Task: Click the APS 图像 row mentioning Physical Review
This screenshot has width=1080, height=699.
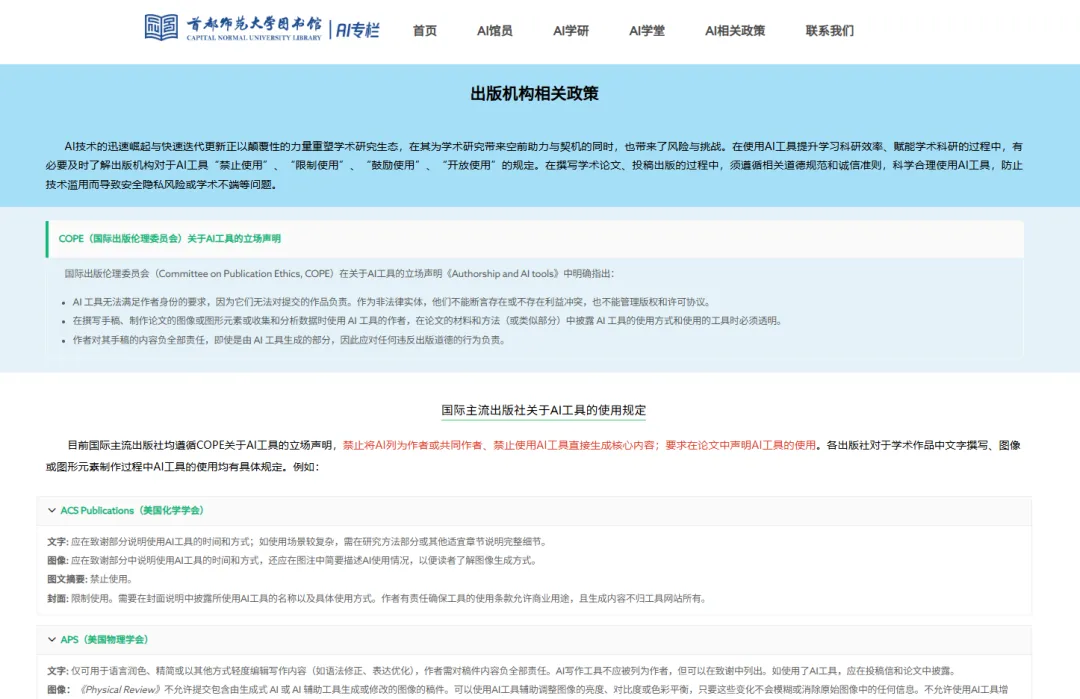Action: [528, 689]
